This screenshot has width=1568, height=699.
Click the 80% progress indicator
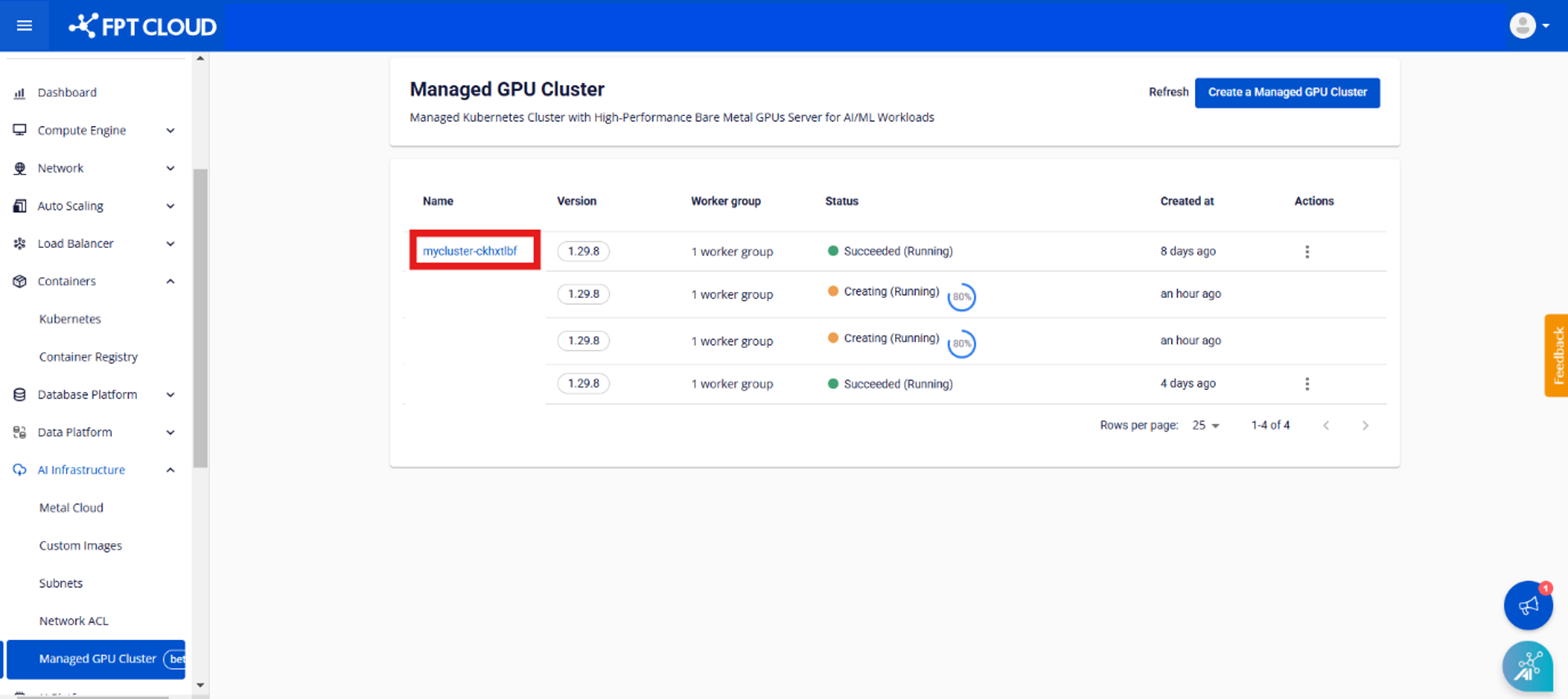coord(961,297)
